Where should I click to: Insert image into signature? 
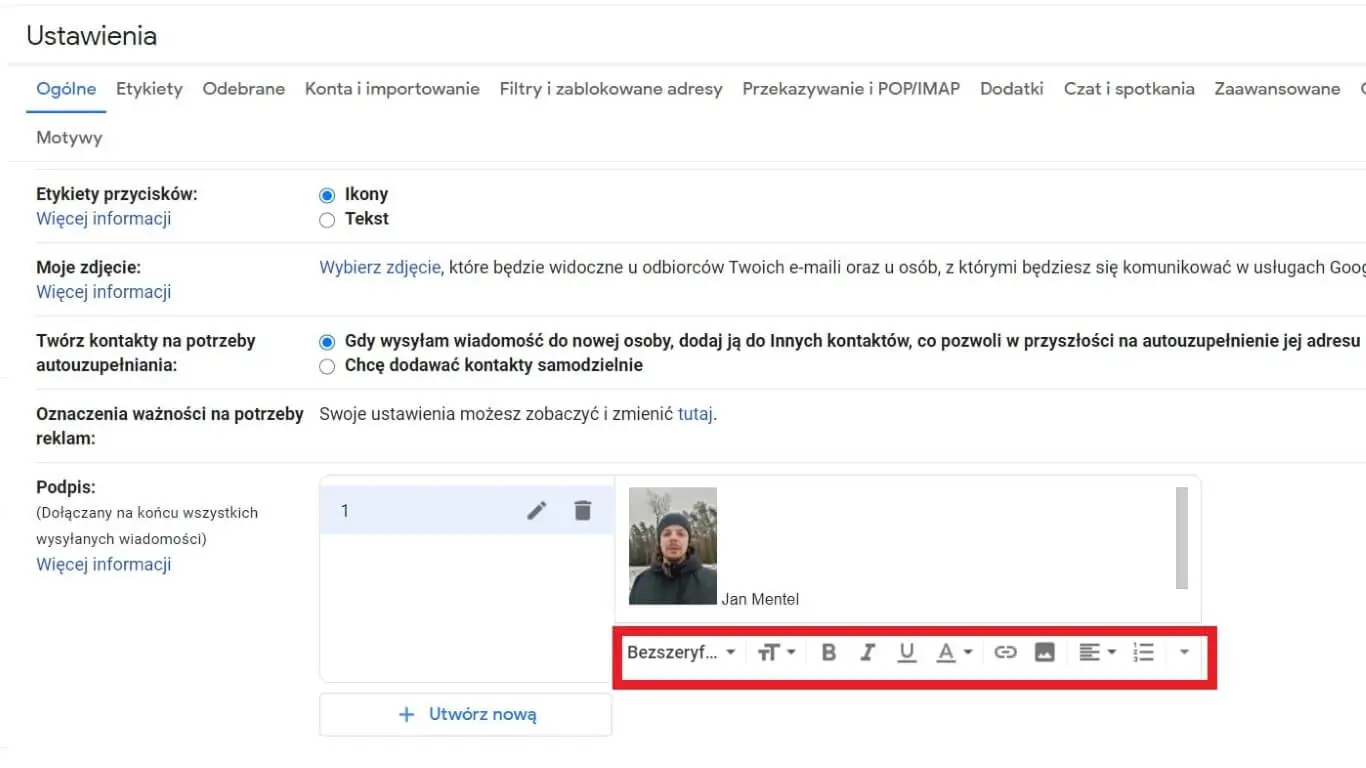(1044, 653)
